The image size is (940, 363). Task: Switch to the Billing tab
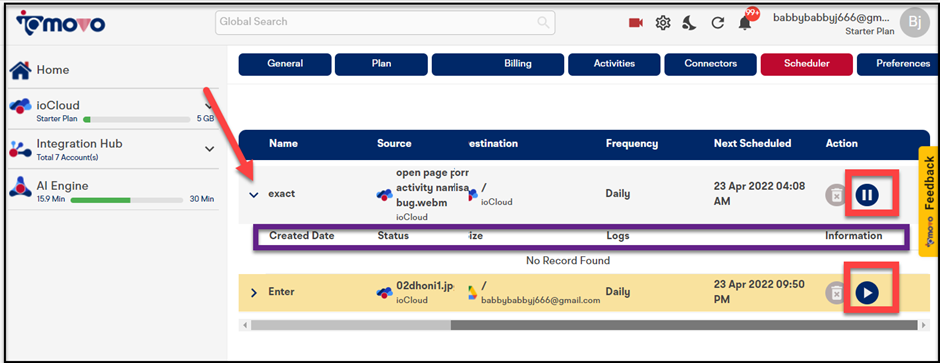tap(498, 64)
